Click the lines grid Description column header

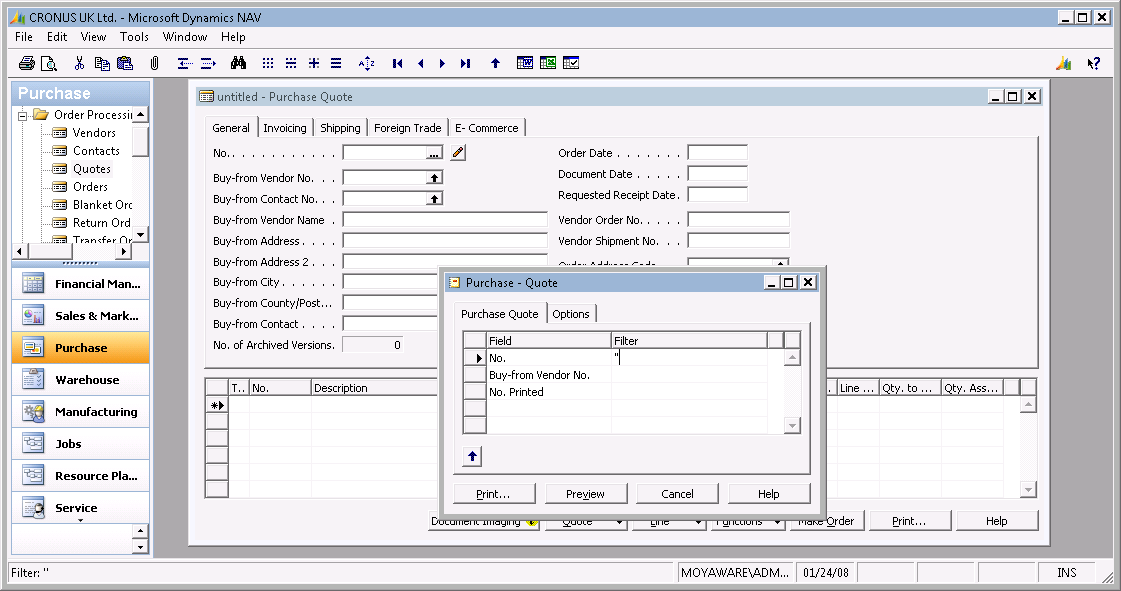(374, 388)
